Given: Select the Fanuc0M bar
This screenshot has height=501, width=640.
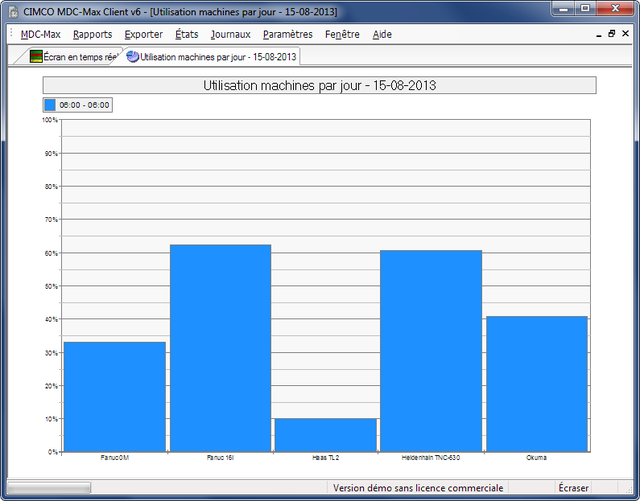Looking at the screenshot, I should pos(115,397).
